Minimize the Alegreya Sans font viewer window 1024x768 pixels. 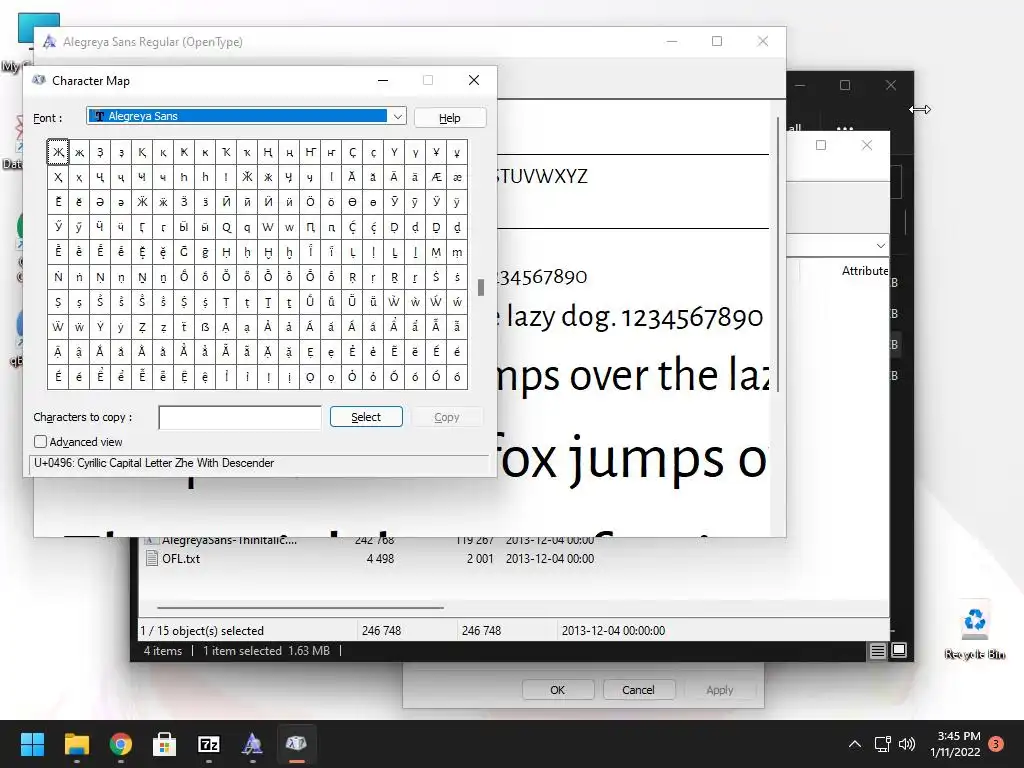(672, 41)
